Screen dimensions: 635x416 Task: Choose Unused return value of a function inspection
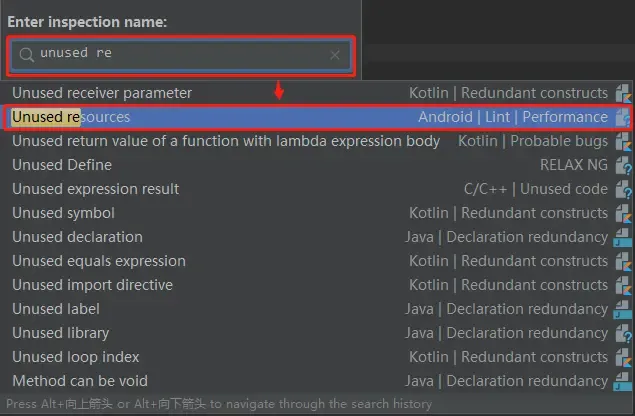pos(226,141)
